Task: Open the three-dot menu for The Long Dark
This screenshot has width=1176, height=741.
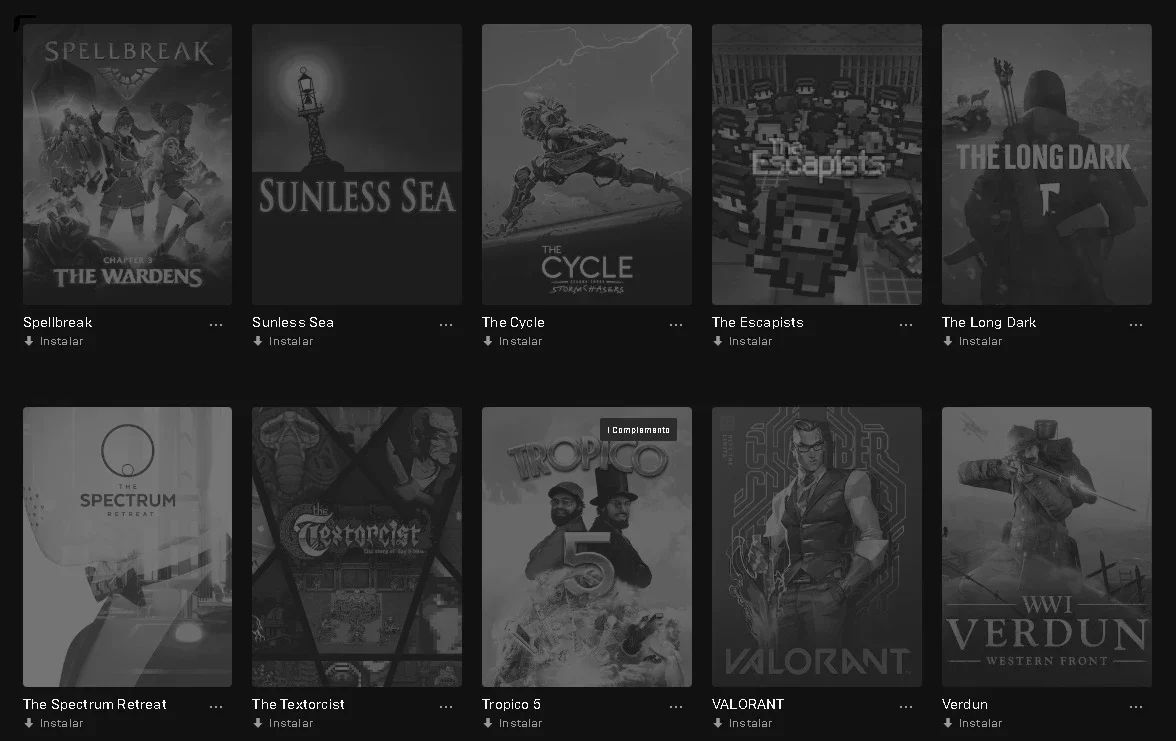Action: point(1136,325)
